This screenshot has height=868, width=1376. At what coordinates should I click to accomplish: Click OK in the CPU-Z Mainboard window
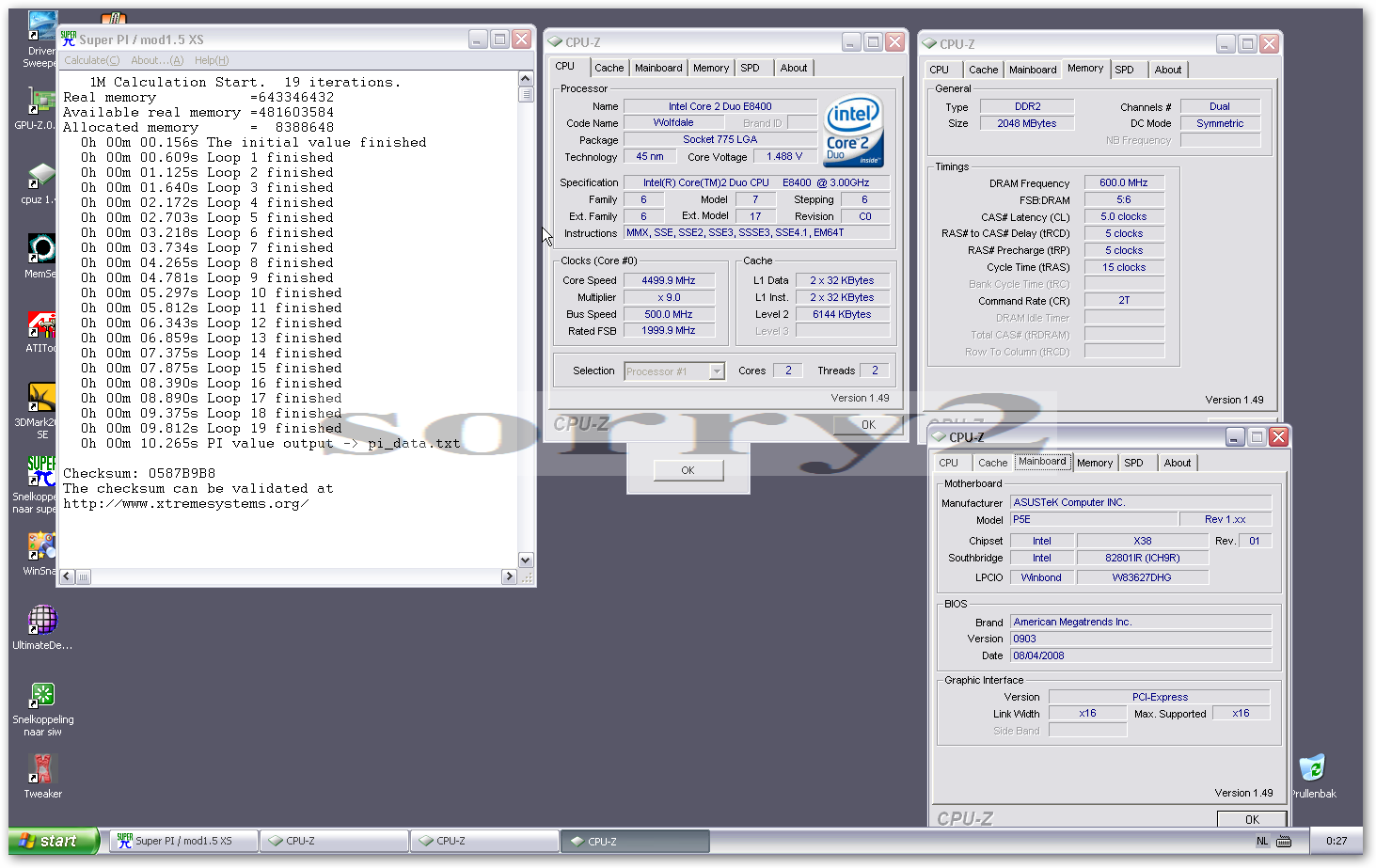click(x=1252, y=819)
